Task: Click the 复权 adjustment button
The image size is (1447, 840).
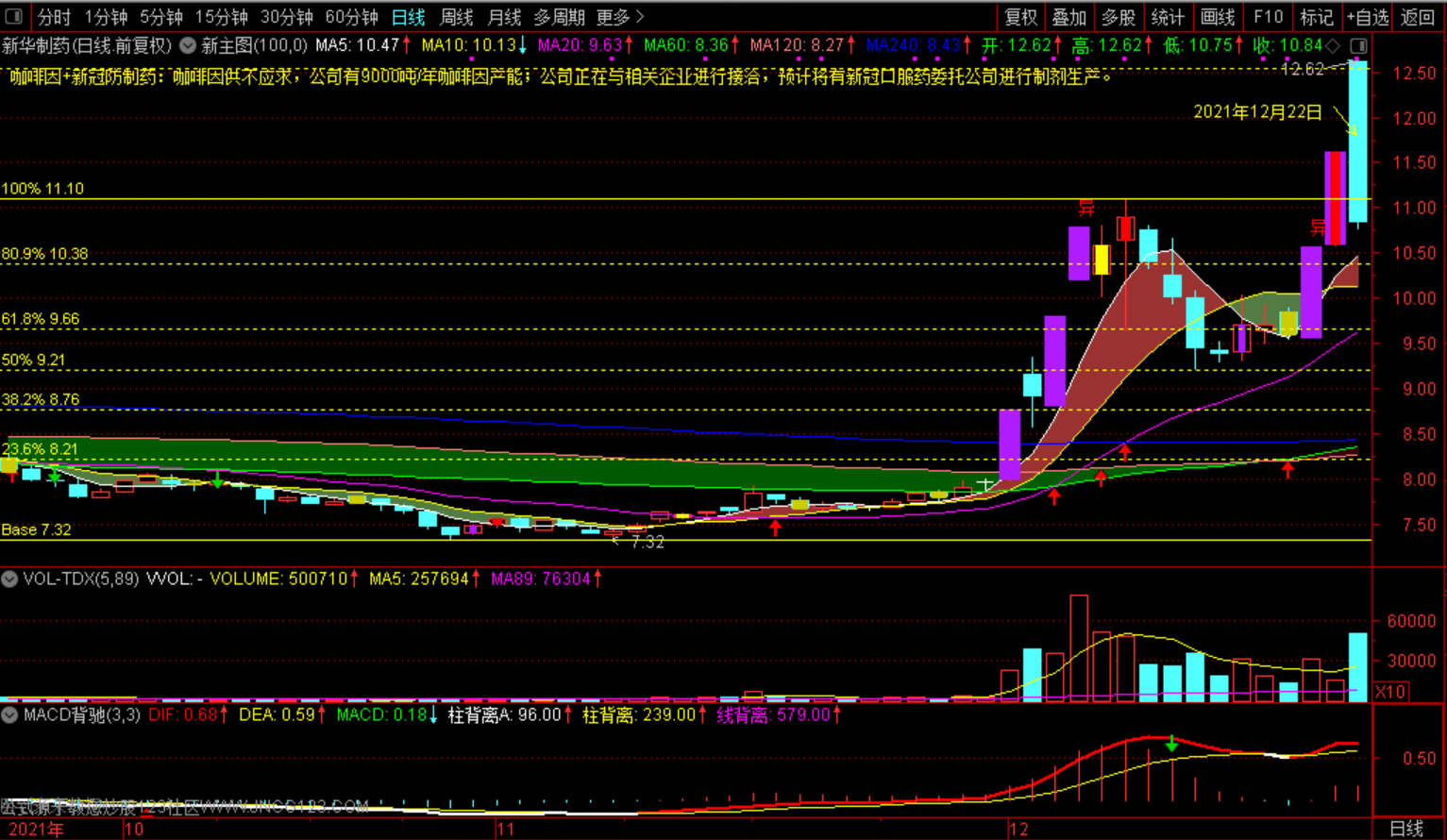Action: coord(1020,17)
